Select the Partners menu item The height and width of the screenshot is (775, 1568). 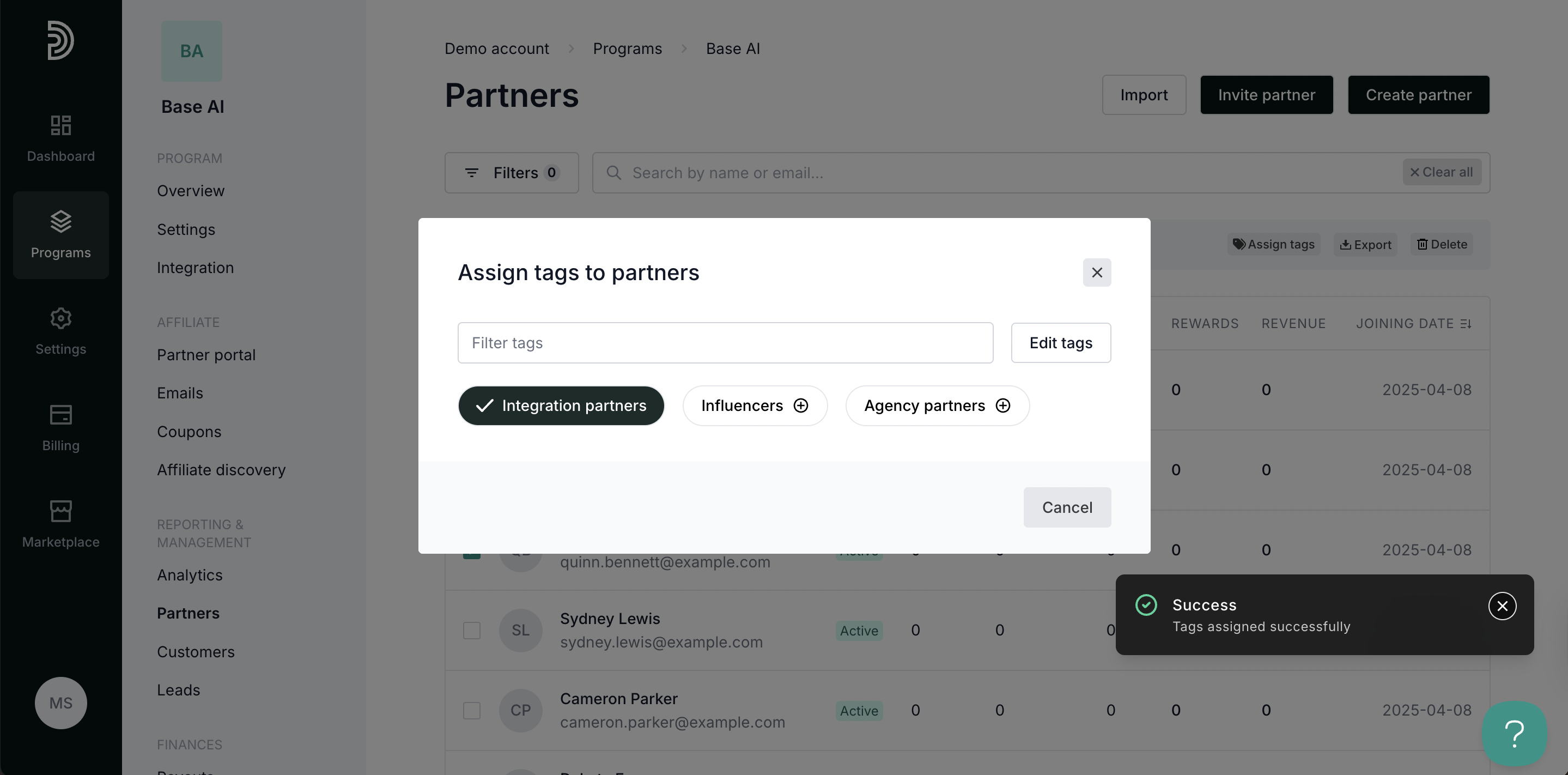click(188, 613)
